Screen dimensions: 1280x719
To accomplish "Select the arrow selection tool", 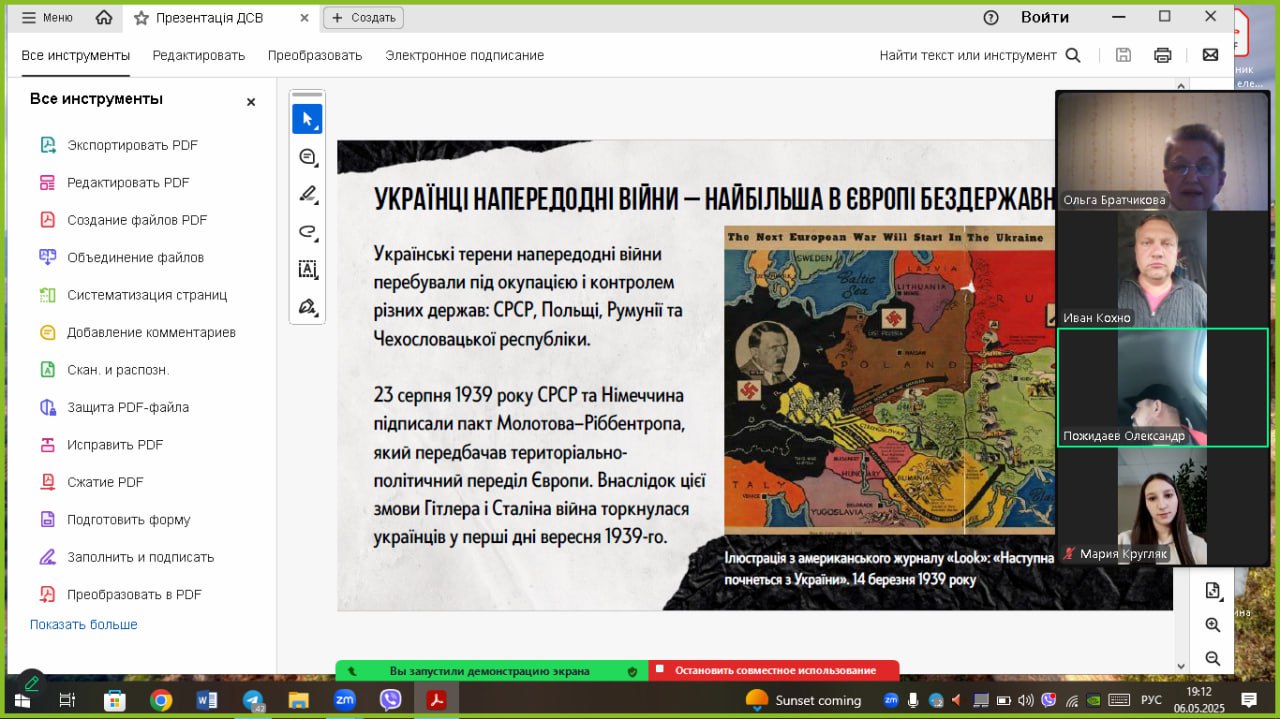I will (307, 119).
